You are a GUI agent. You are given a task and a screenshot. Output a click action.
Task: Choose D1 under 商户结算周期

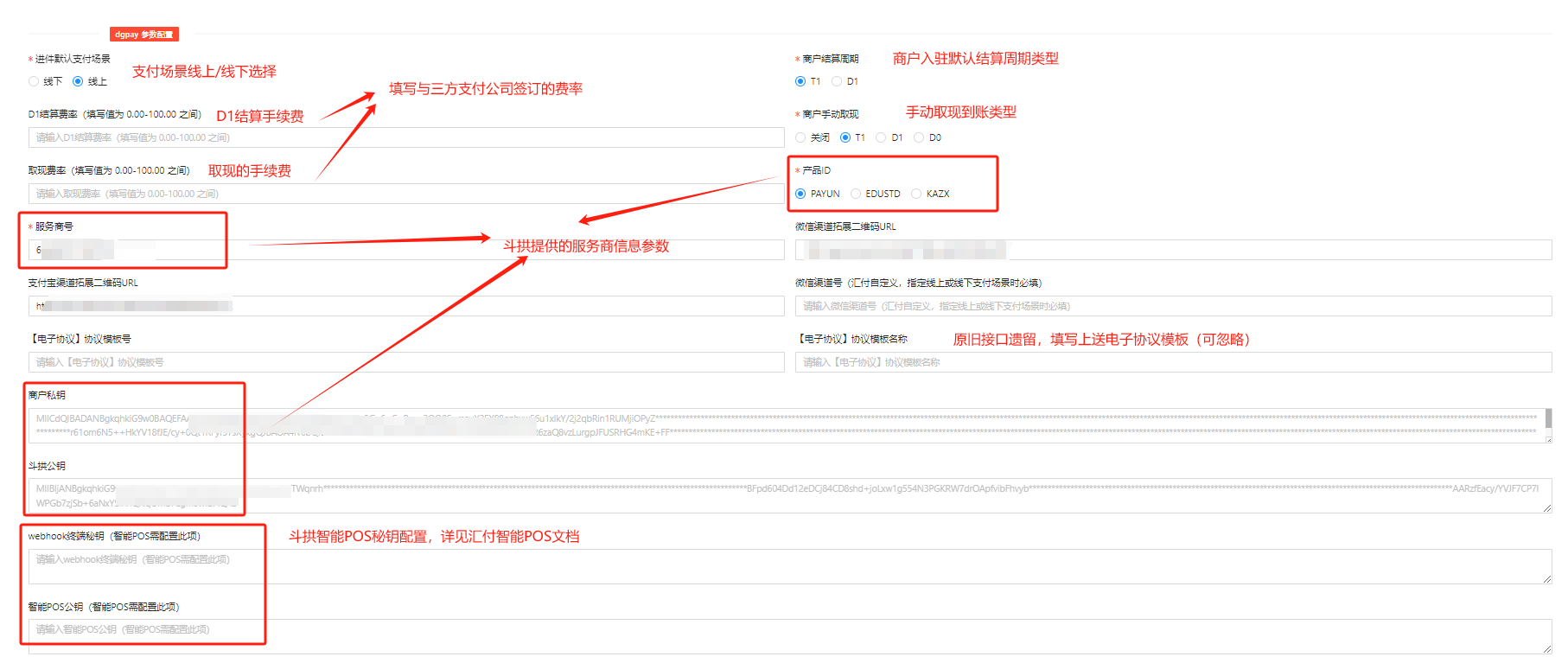(837, 81)
